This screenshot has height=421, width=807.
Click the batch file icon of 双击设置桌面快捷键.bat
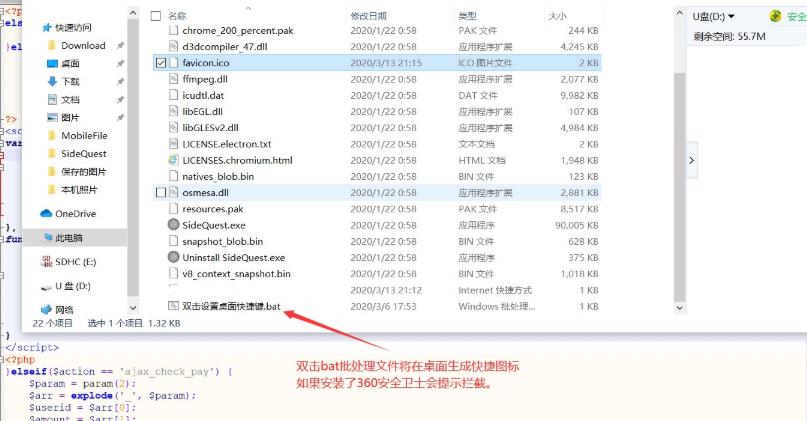(x=173, y=306)
